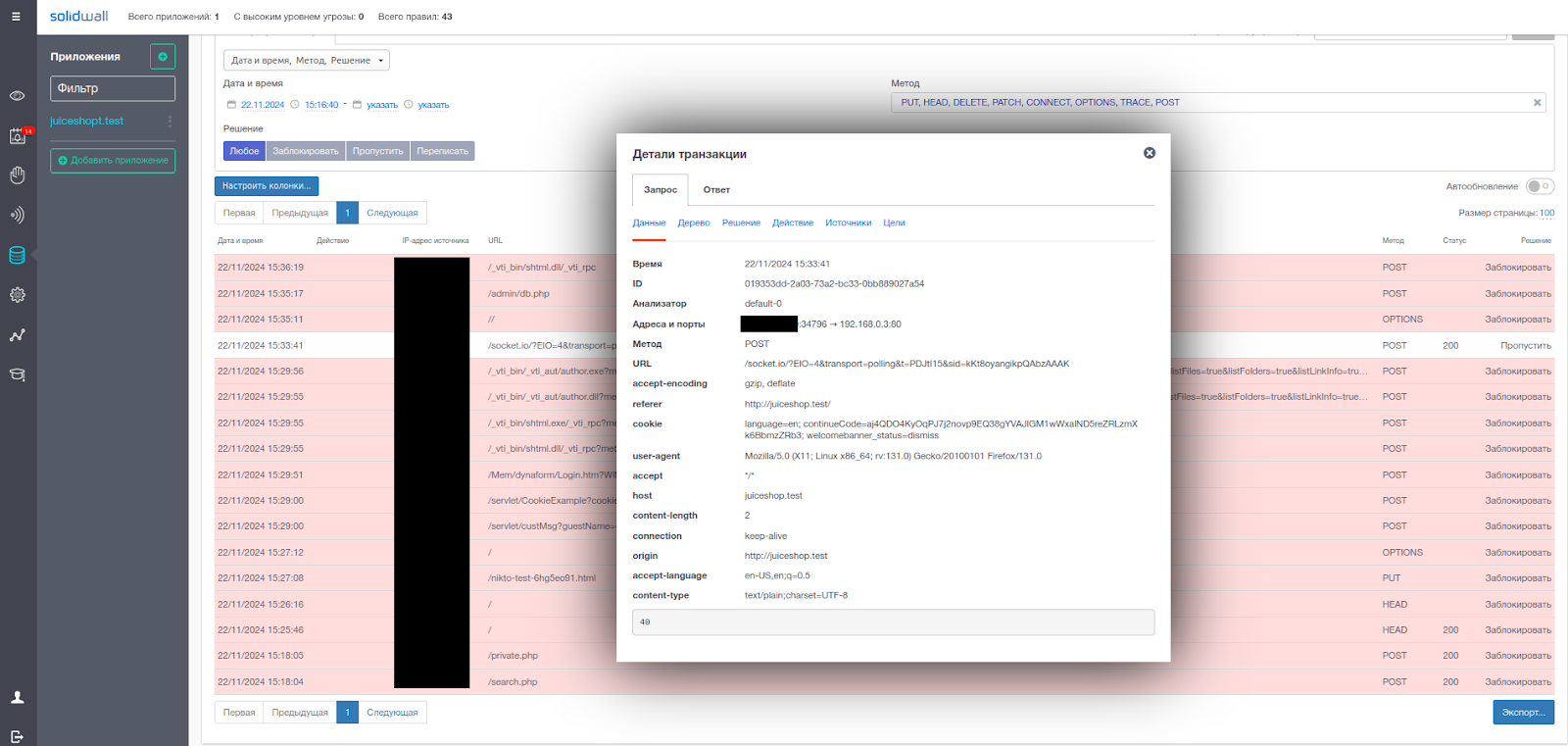Click page 1 in bottom pagination

[347, 713]
